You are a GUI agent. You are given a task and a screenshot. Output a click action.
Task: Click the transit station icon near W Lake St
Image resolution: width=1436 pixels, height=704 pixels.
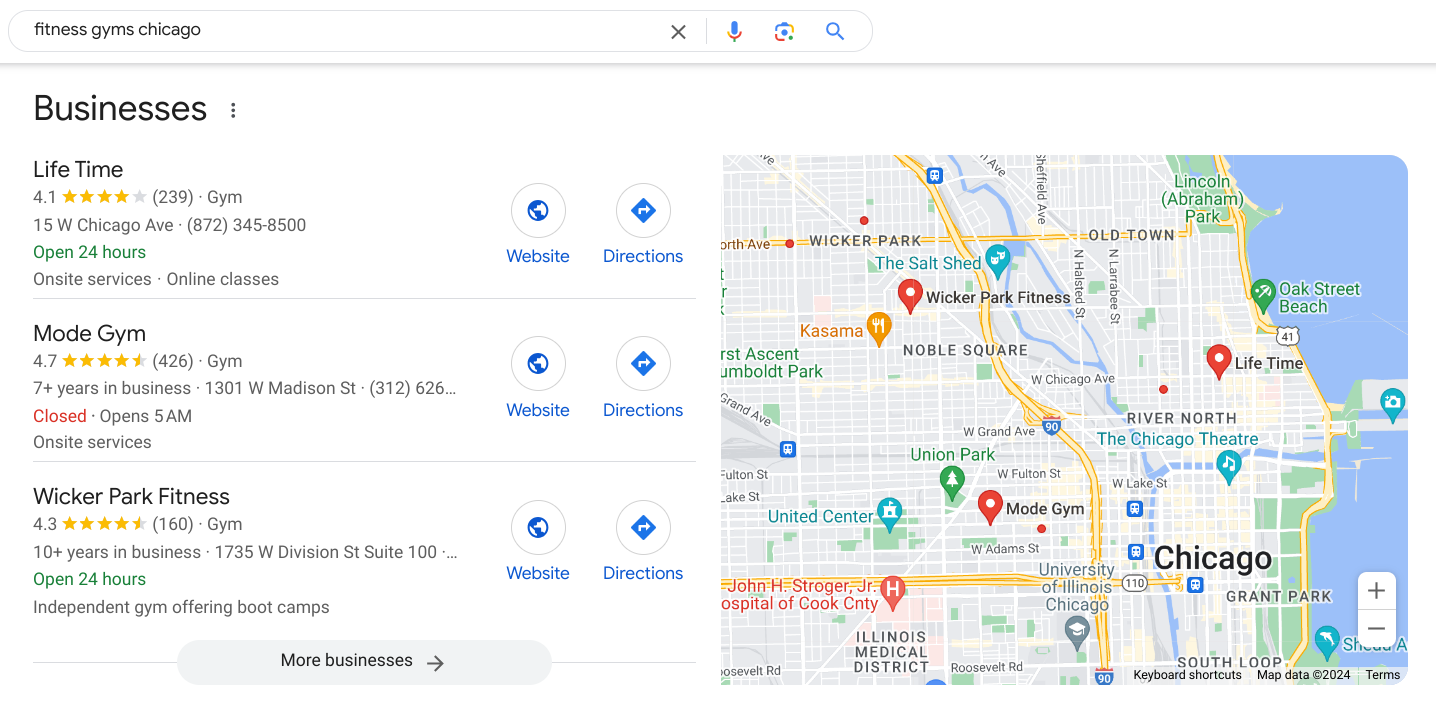point(1134,508)
